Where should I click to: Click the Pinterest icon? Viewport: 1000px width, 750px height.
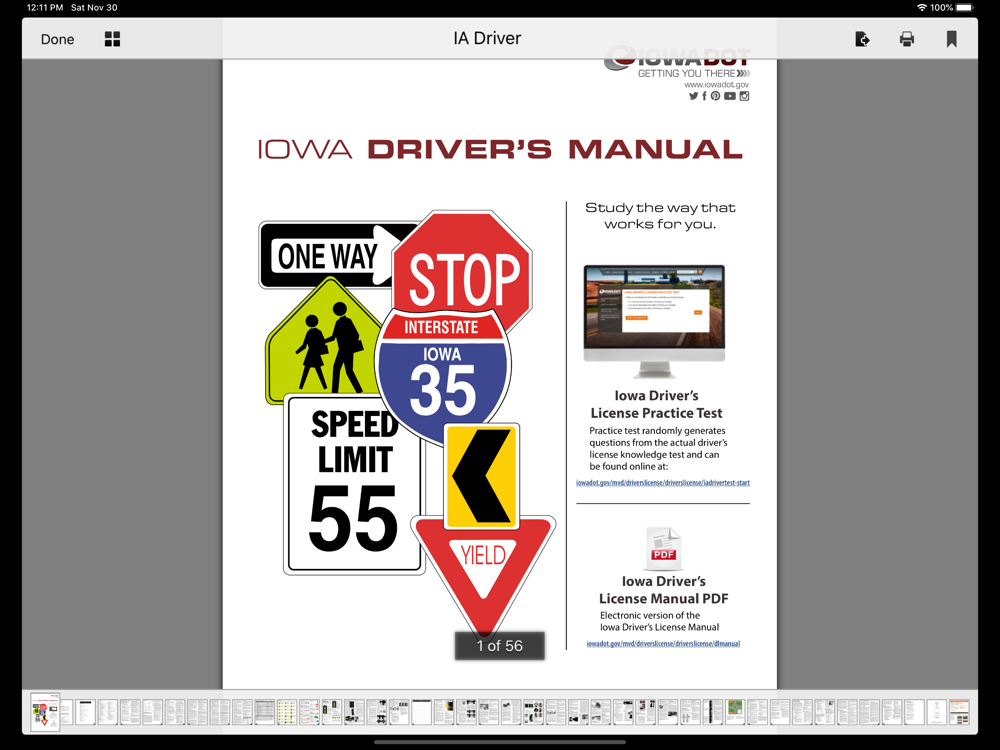(716, 96)
